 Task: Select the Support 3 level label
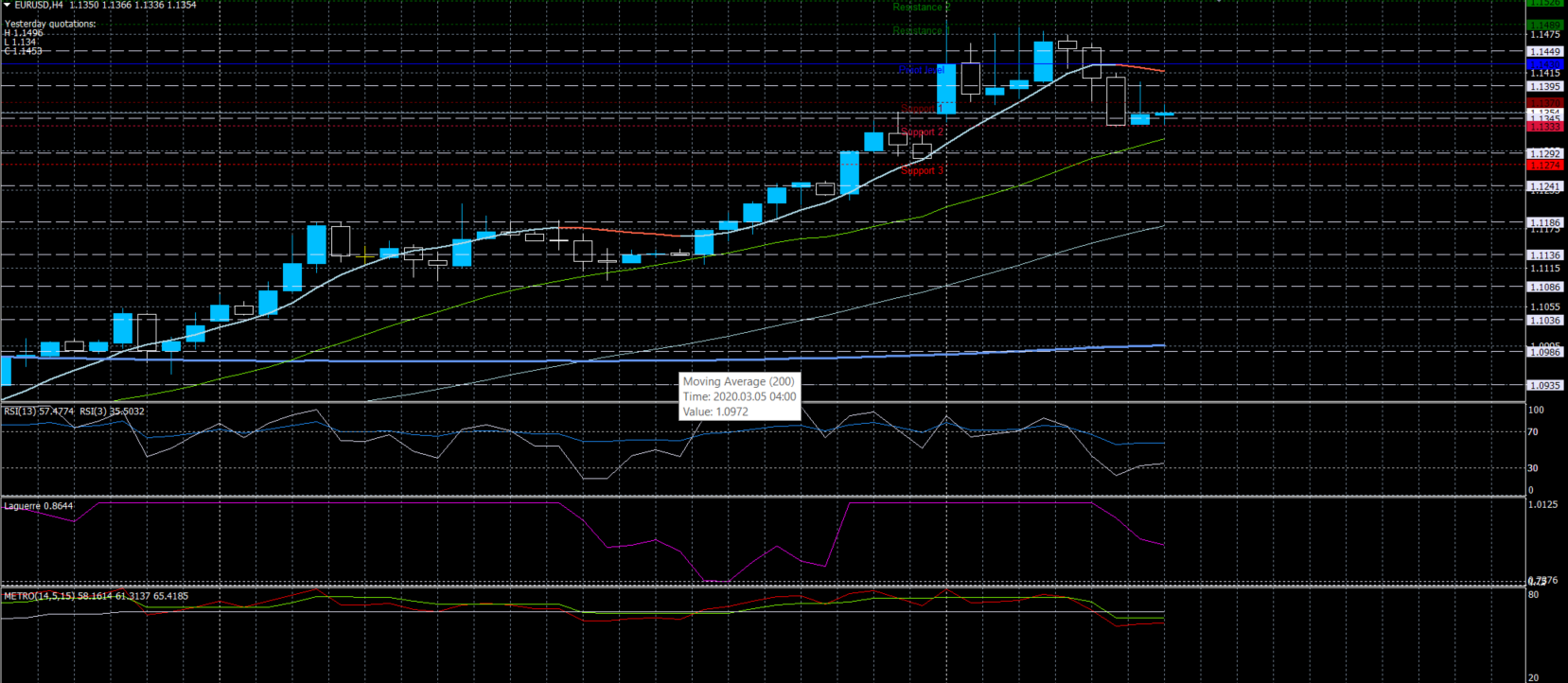[x=922, y=170]
